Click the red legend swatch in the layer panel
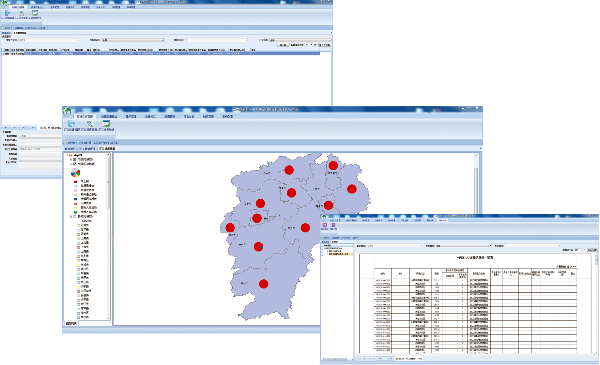Image resolution: width=600 pixels, height=365 pixels. [75, 181]
